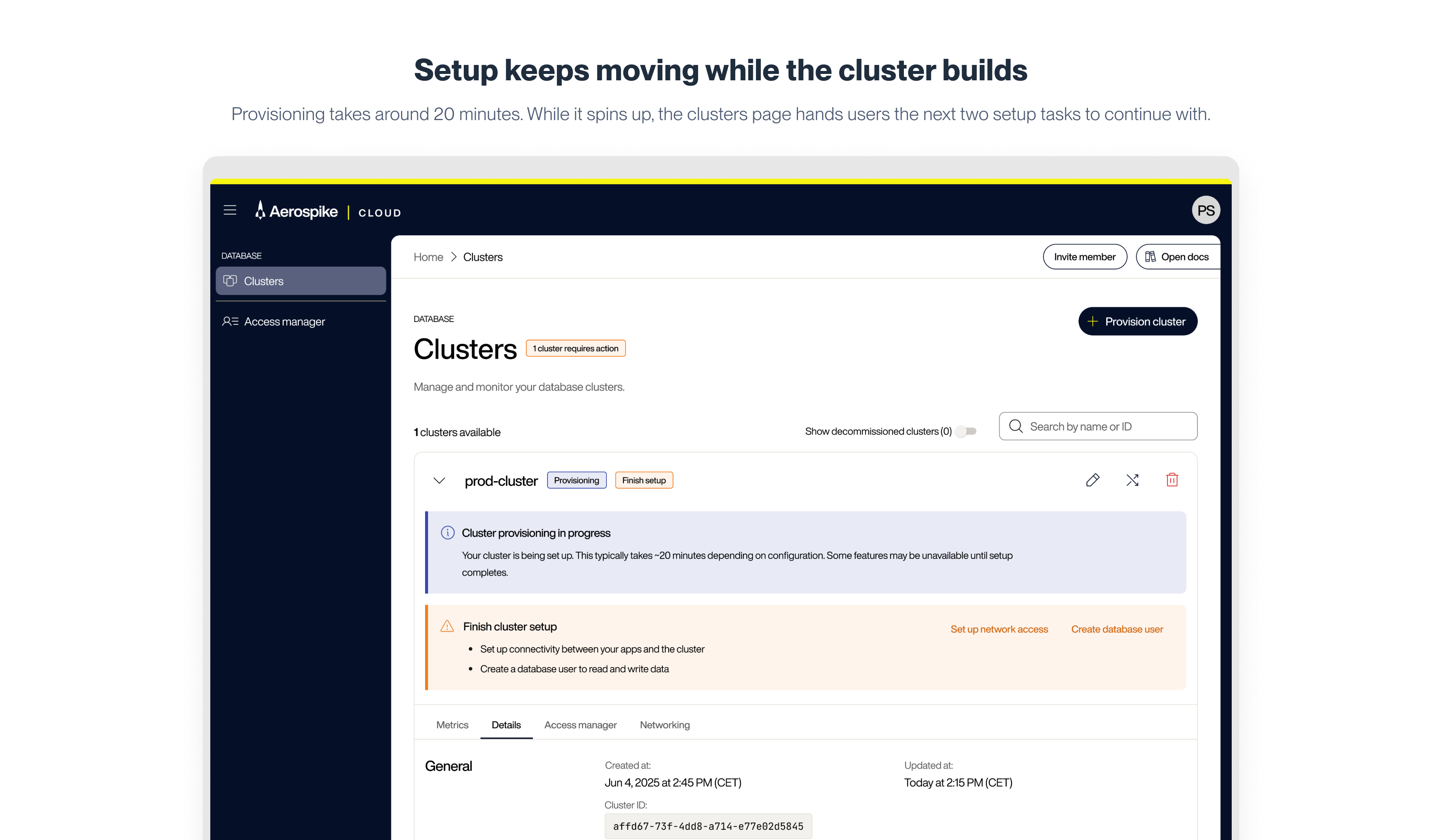
Task: Open the hamburger navigation menu
Action: pyautogui.click(x=230, y=211)
